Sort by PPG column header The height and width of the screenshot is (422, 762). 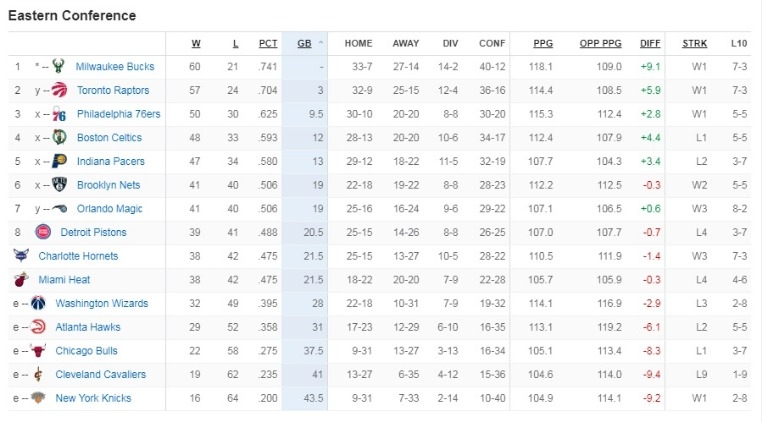tap(542, 44)
